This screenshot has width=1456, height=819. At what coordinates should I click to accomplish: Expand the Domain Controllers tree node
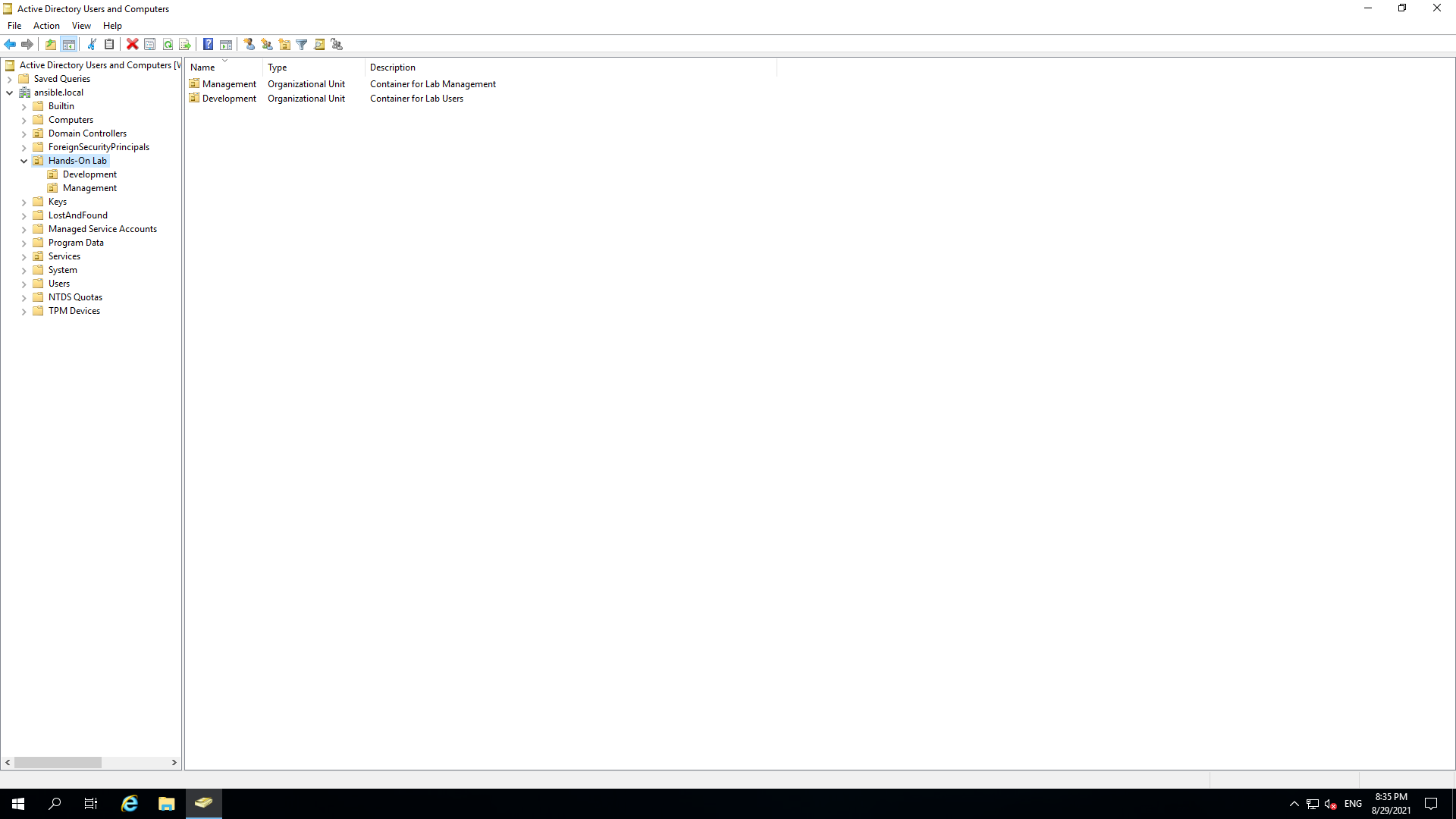click(24, 133)
